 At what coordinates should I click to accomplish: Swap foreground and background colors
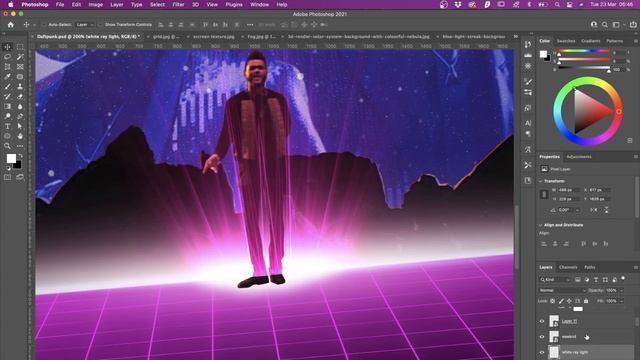tap(20, 156)
